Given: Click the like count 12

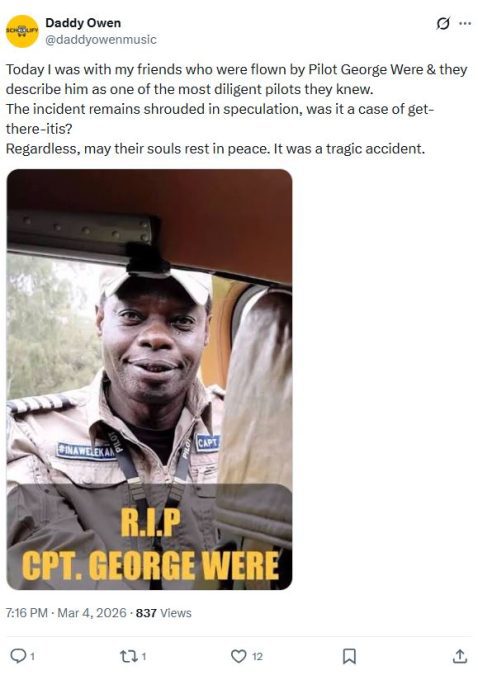Looking at the screenshot, I should point(257,656).
